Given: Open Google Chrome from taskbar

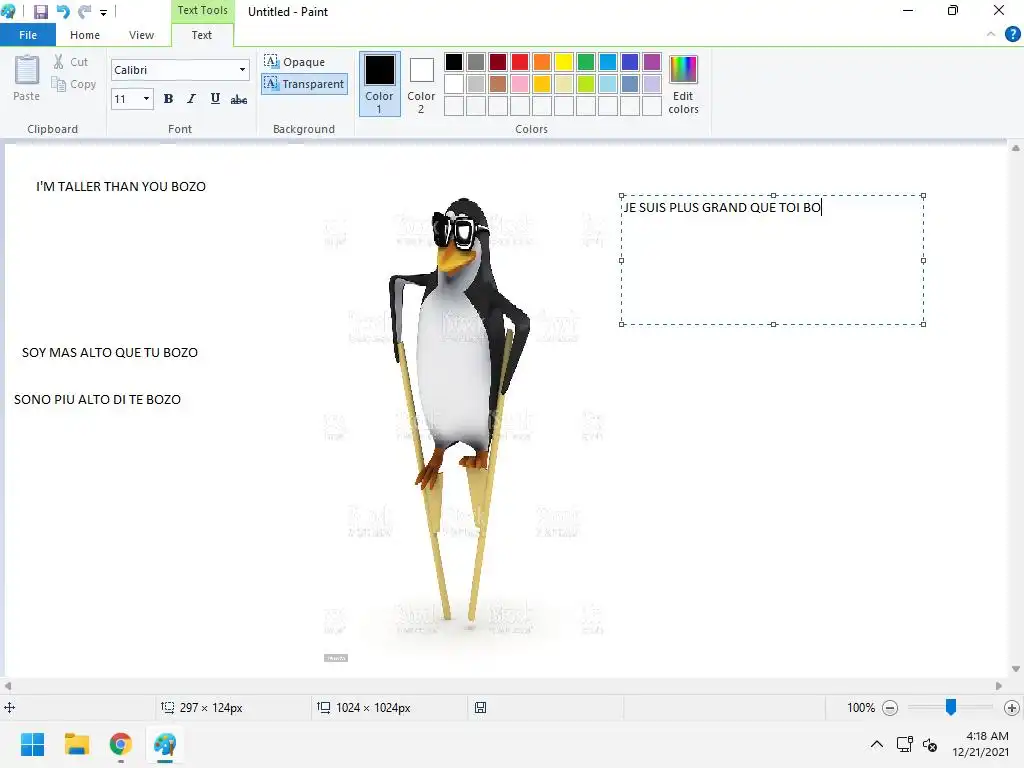Looking at the screenshot, I should coord(121,744).
